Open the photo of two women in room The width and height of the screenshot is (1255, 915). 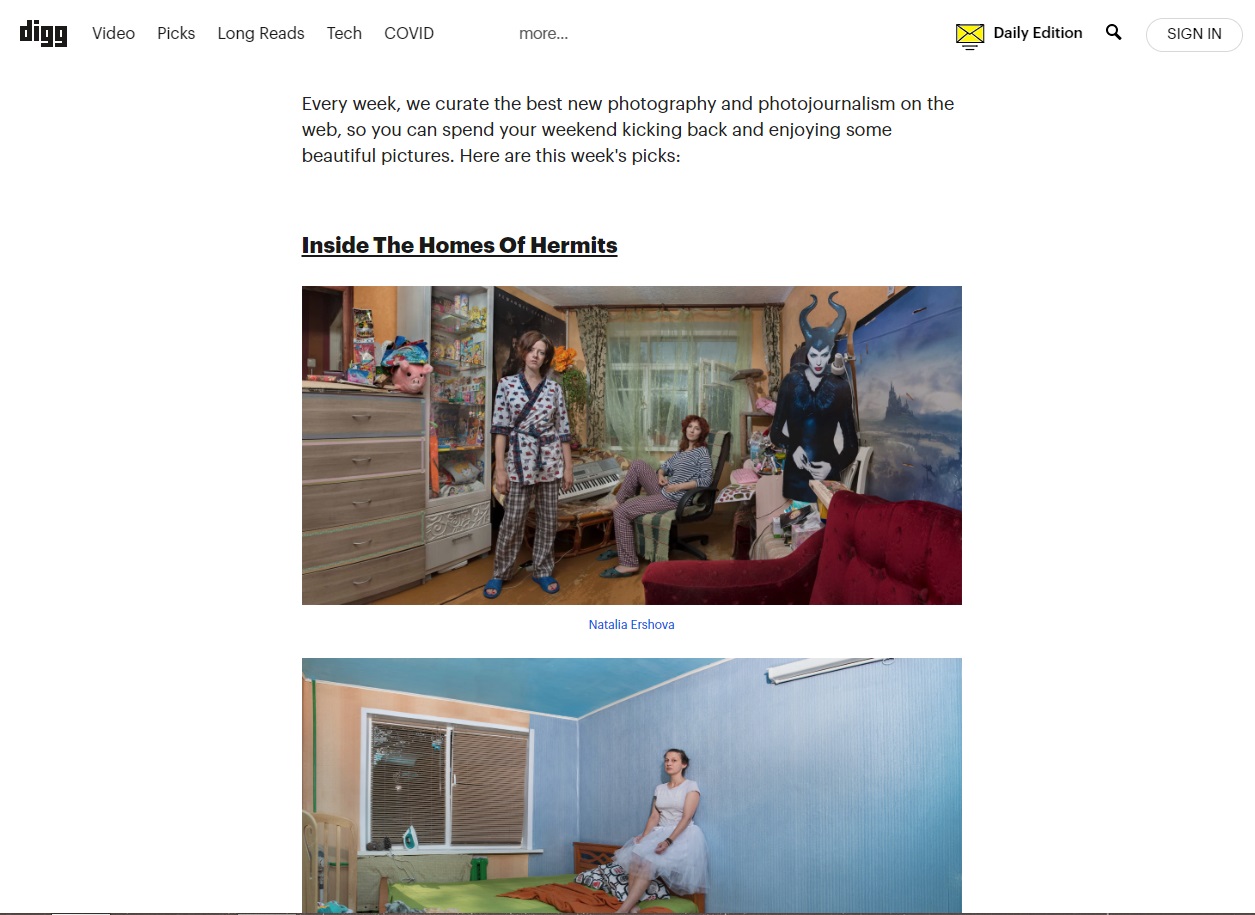coord(632,445)
